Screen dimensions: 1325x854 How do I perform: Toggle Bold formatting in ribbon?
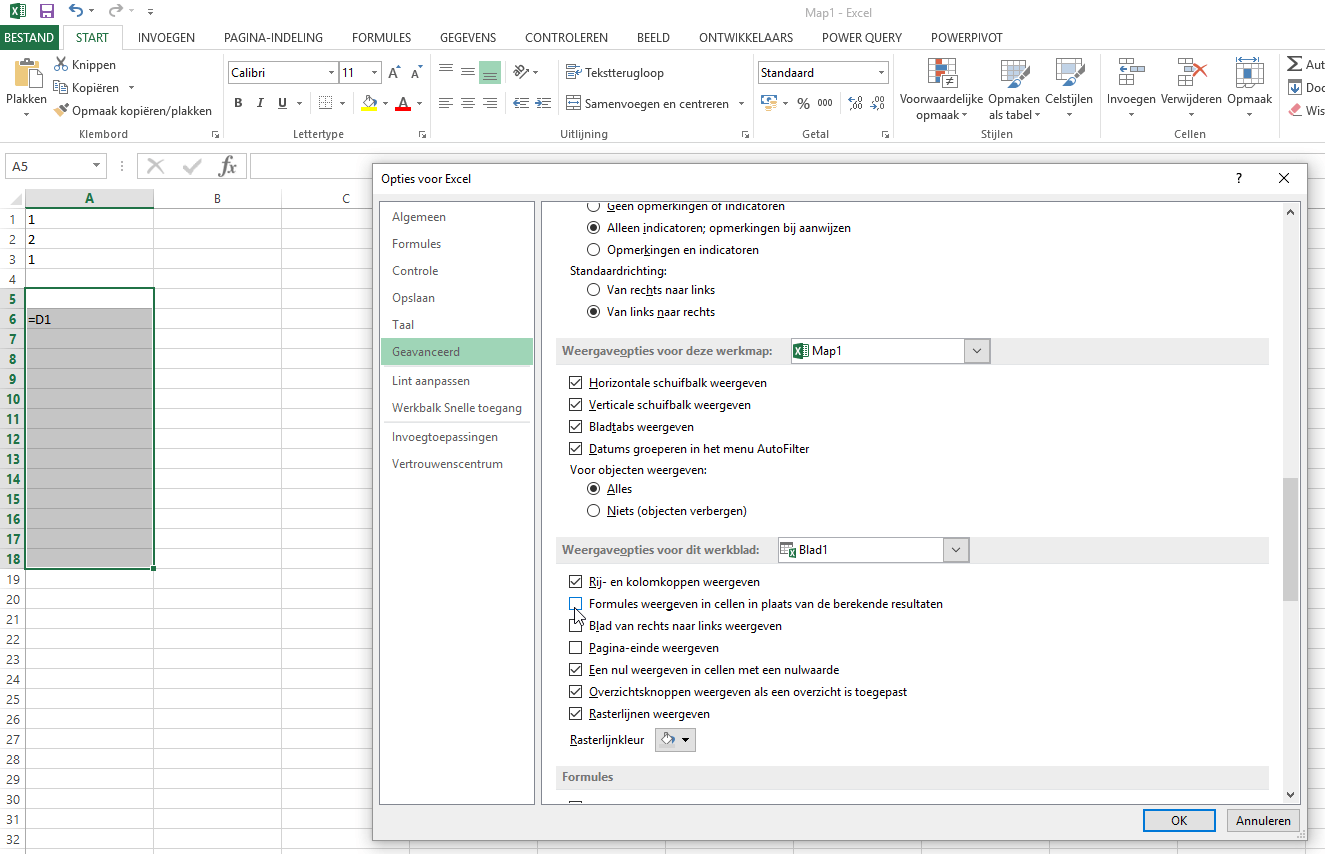click(238, 103)
